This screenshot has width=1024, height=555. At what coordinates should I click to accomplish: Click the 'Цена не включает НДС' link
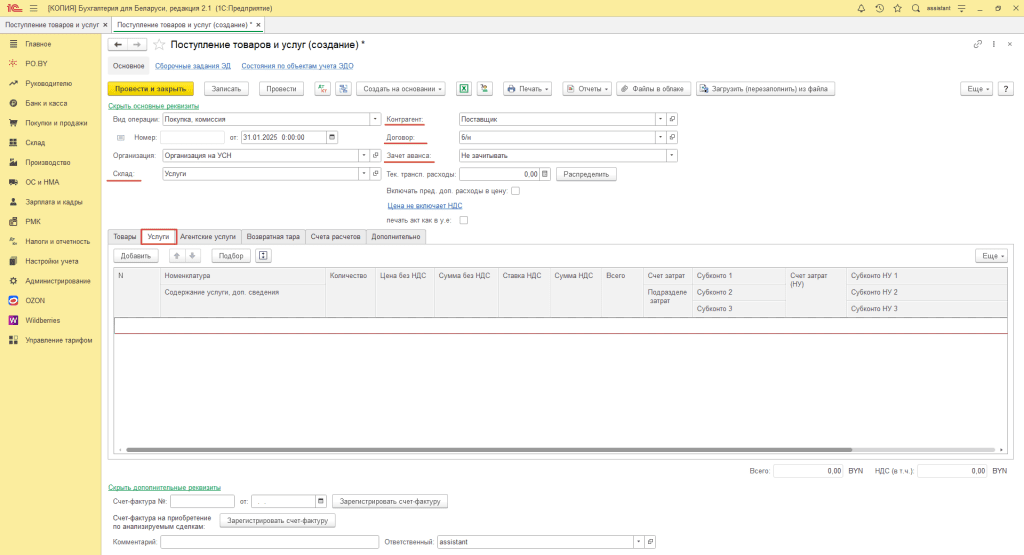pyautogui.click(x=424, y=205)
